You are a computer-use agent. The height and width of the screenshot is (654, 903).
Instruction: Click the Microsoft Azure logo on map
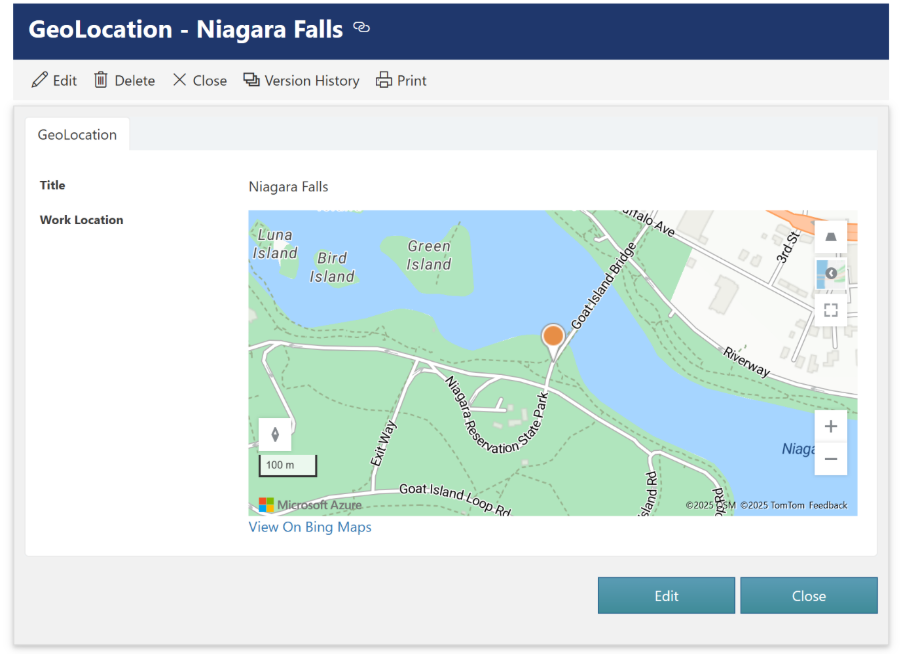tap(309, 505)
